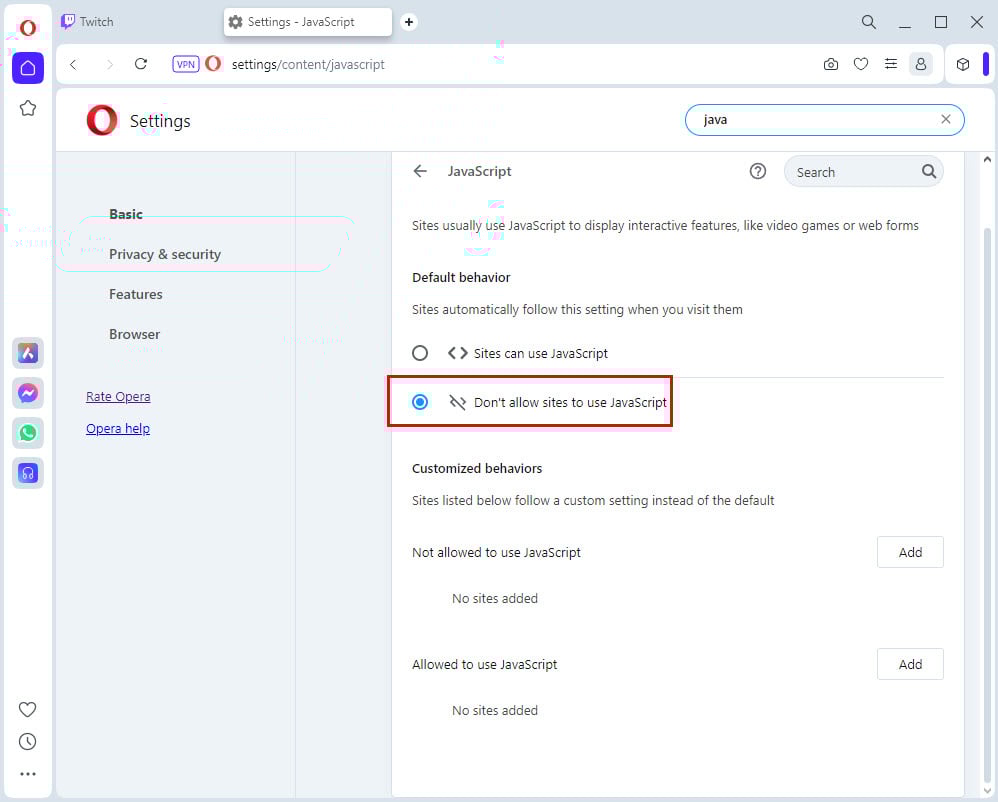Add a site to Allowed list
Viewport: 998px width, 802px height.
[910, 665]
